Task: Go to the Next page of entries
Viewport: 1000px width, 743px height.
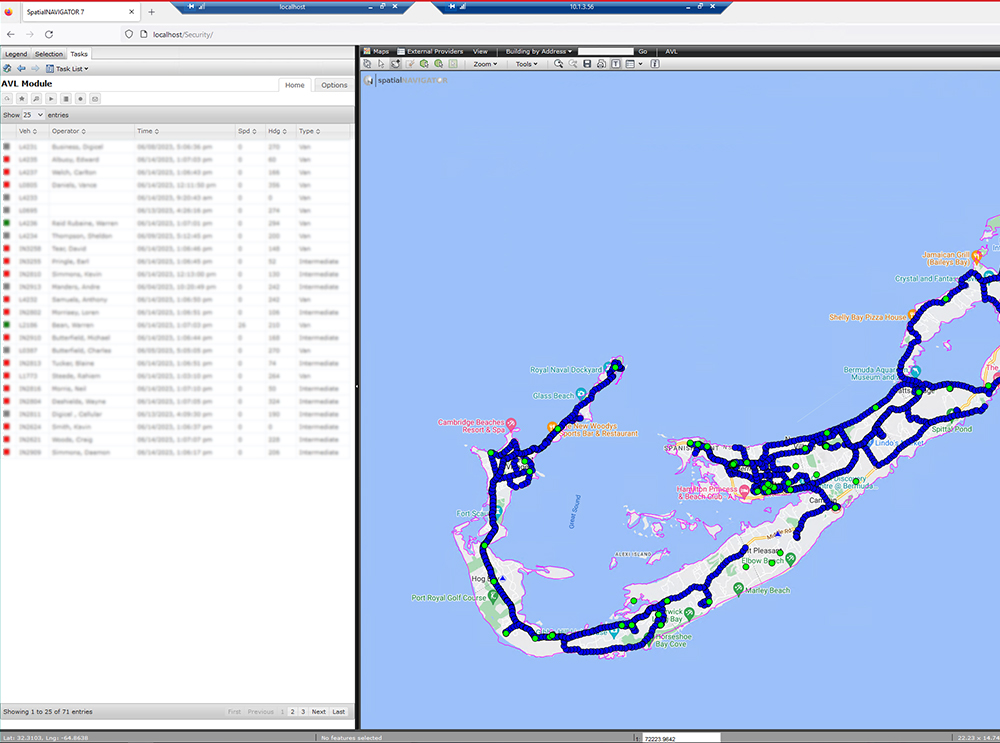Action: (x=319, y=712)
